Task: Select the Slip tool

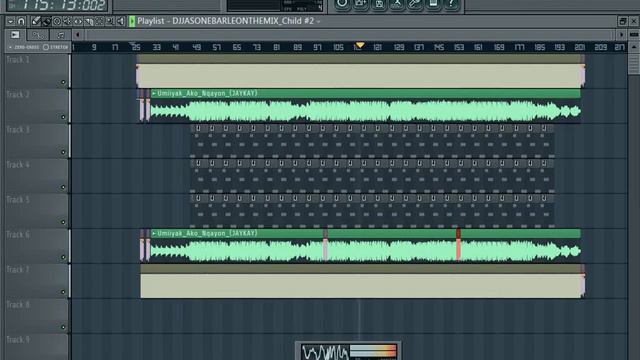Action: (78, 21)
